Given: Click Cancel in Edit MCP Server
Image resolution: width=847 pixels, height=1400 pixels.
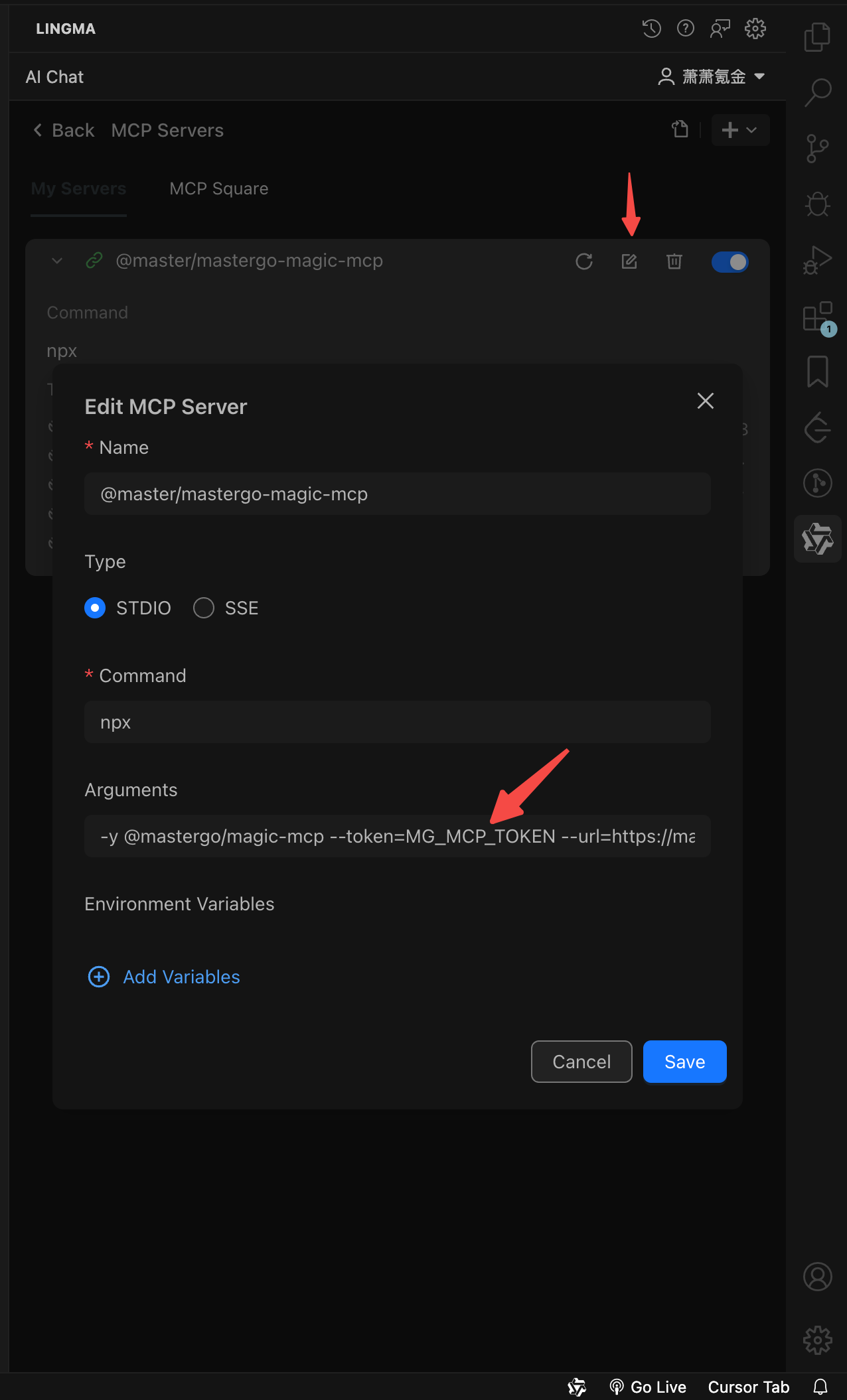Looking at the screenshot, I should point(581,1062).
